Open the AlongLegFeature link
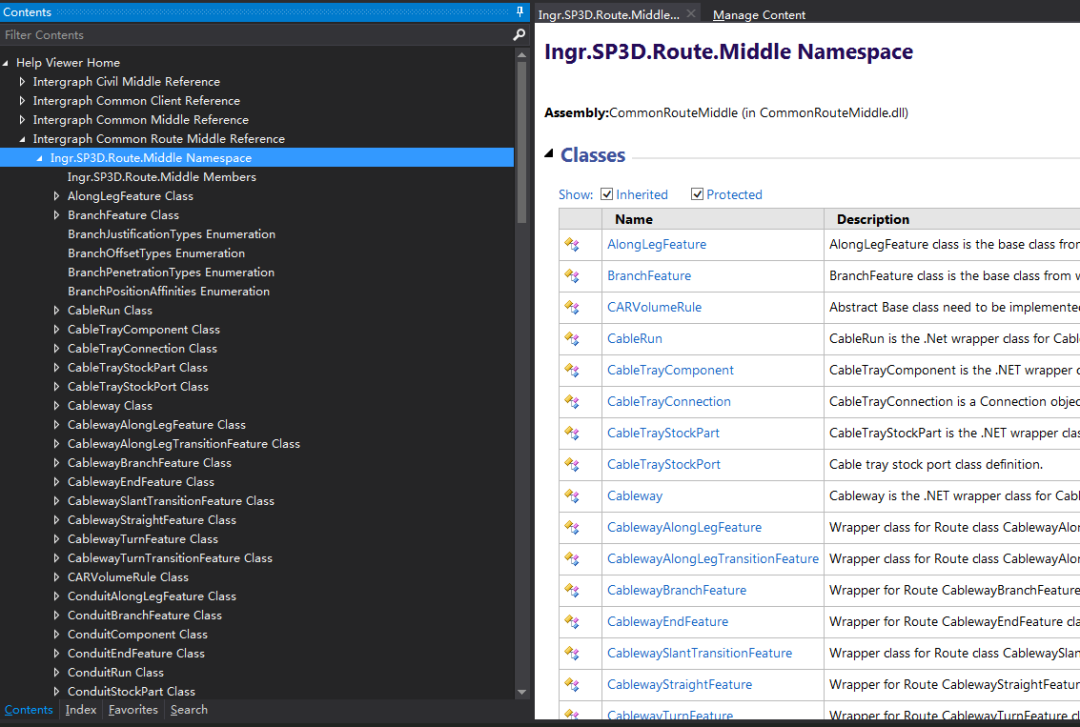This screenshot has width=1080, height=727. [656, 245]
